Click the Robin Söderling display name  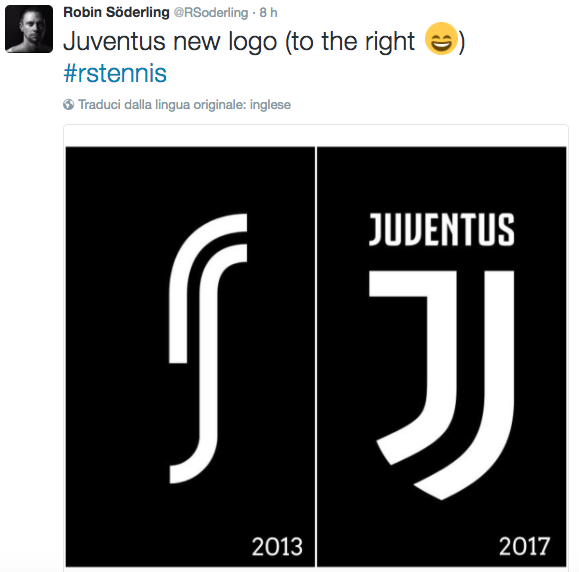point(116,12)
